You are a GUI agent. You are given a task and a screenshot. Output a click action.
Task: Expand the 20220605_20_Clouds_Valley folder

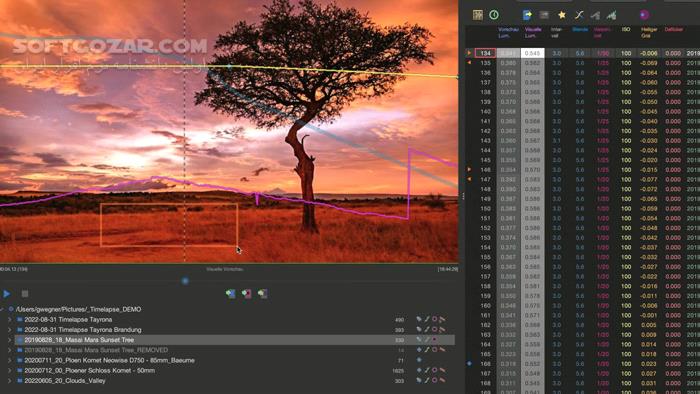click(10, 381)
